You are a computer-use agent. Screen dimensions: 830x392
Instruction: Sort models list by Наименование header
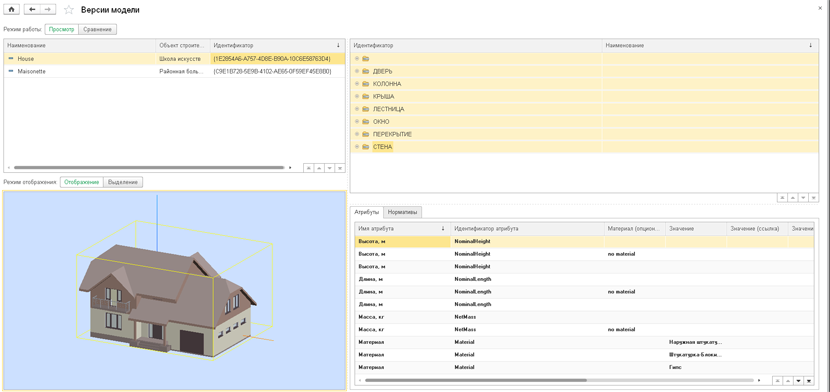80,45
